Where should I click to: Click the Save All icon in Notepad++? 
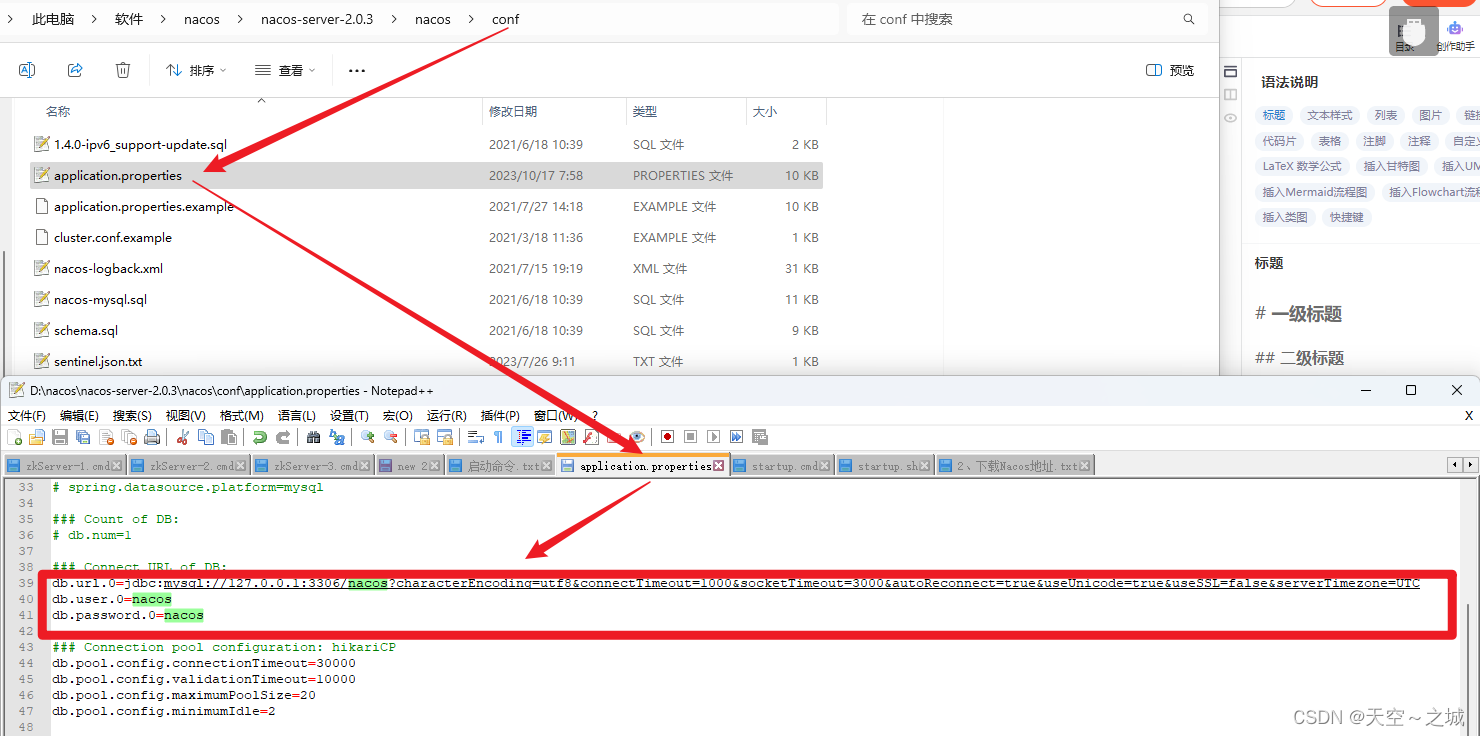point(83,437)
